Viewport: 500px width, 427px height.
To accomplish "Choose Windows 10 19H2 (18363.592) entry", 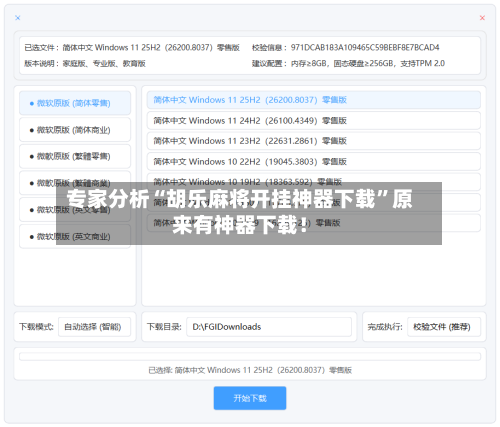I will [x=314, y=182].
